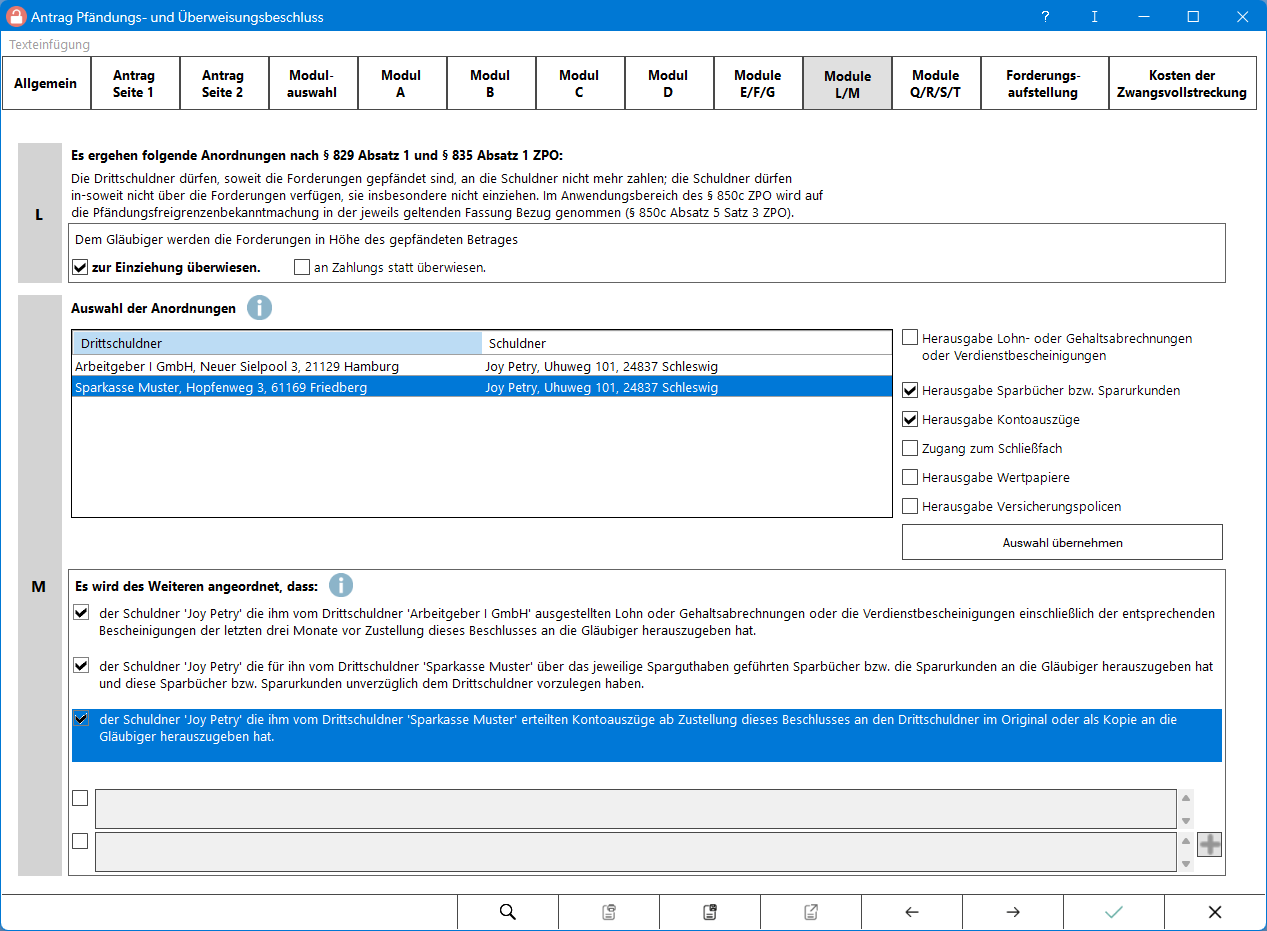Screen dimensions: 1267x931
Task: Select the Sparkasse Muster, Hopfenweg 3 row
Action: 481,387
